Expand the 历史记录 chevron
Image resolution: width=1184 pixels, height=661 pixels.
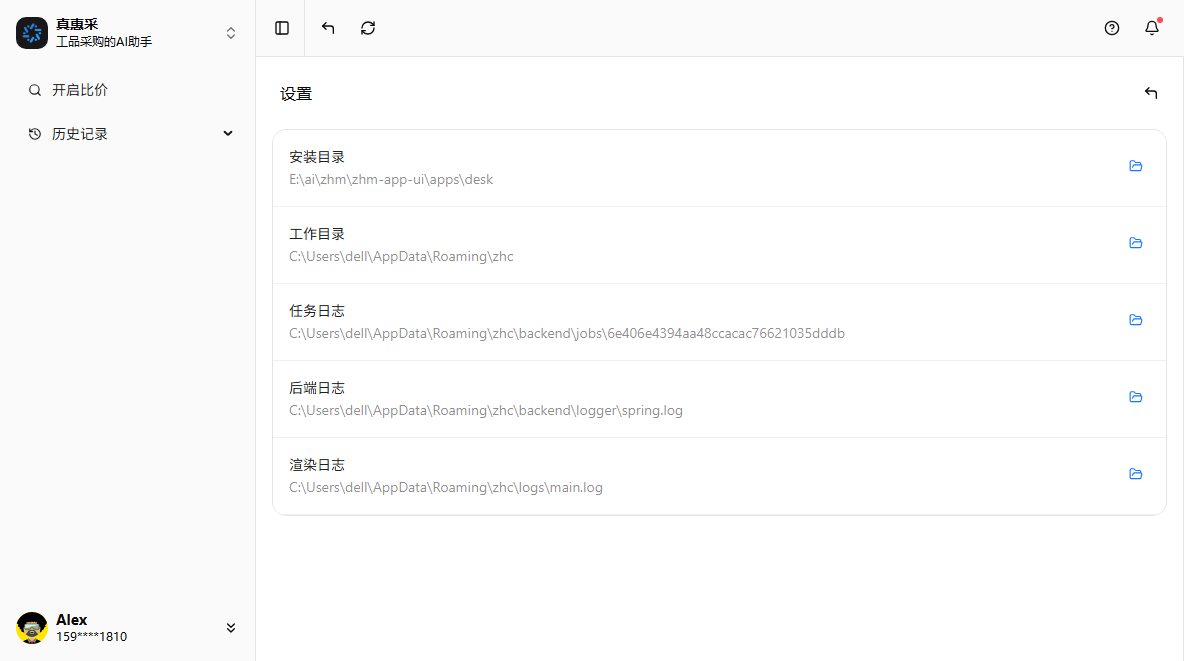pyautogui.click(x=228, y=134)
